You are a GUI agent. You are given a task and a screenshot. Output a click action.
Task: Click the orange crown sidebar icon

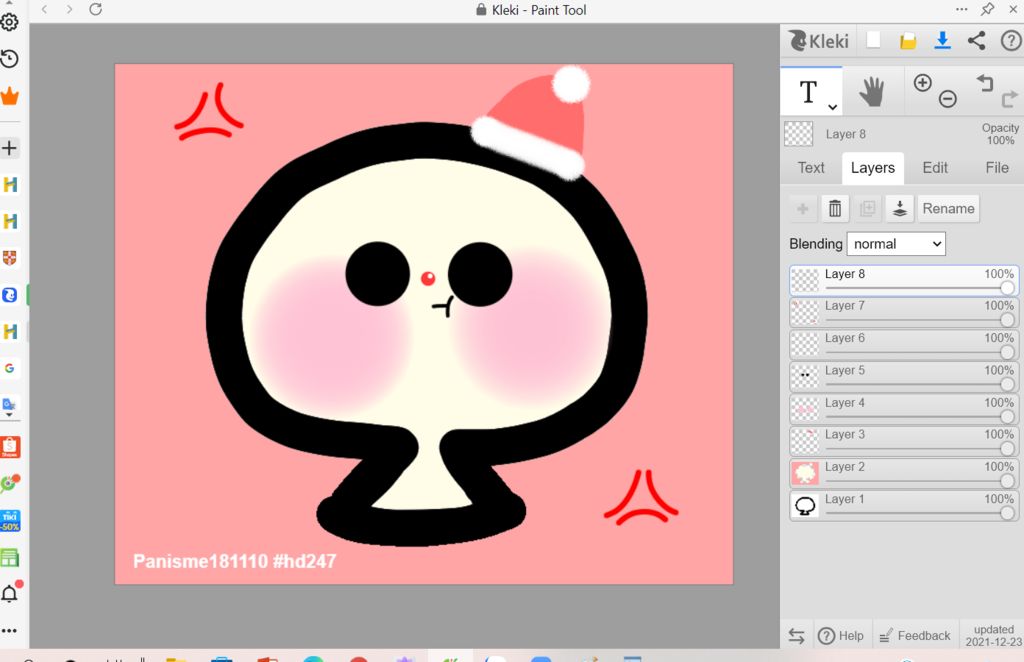pyautogui.click(x=9, y=97)
